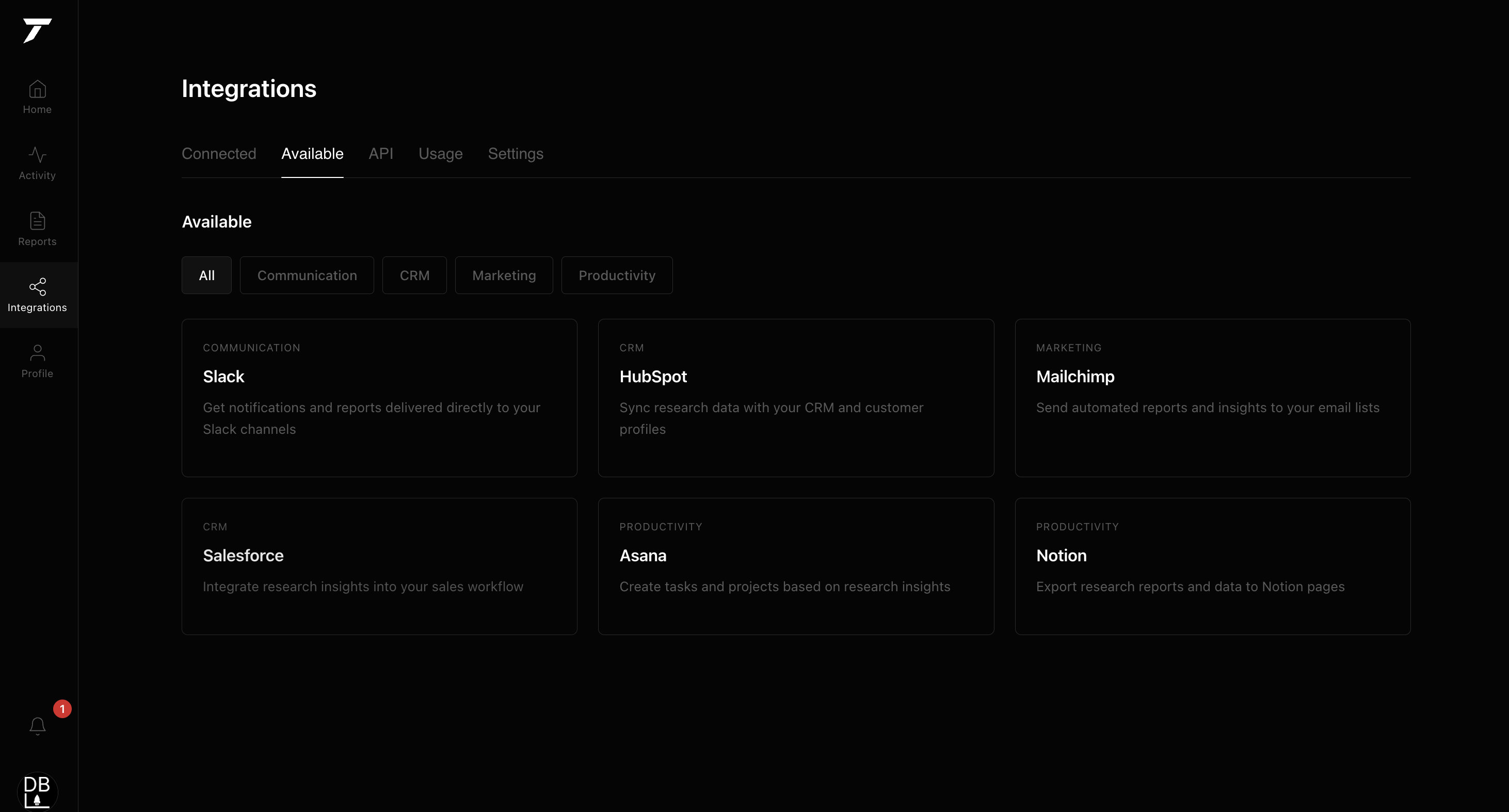Click the 'CRM' label on Salesforce card
1509x812 pixels.
pos(215,527)
